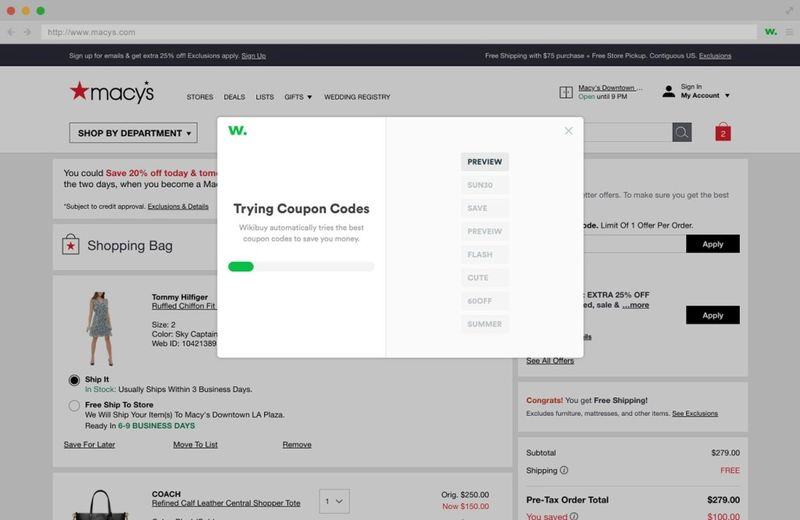The height and width of the screenshot is (520, 800).
Task: Click the ...more link in offer
Action: click(x=636, y=305)
